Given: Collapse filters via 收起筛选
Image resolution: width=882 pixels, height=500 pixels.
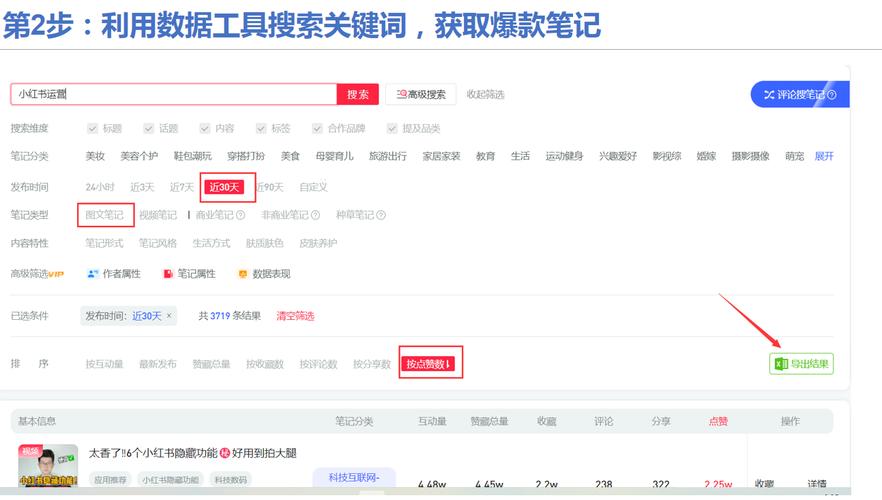Looking at the screenshot, I should 485,95.
